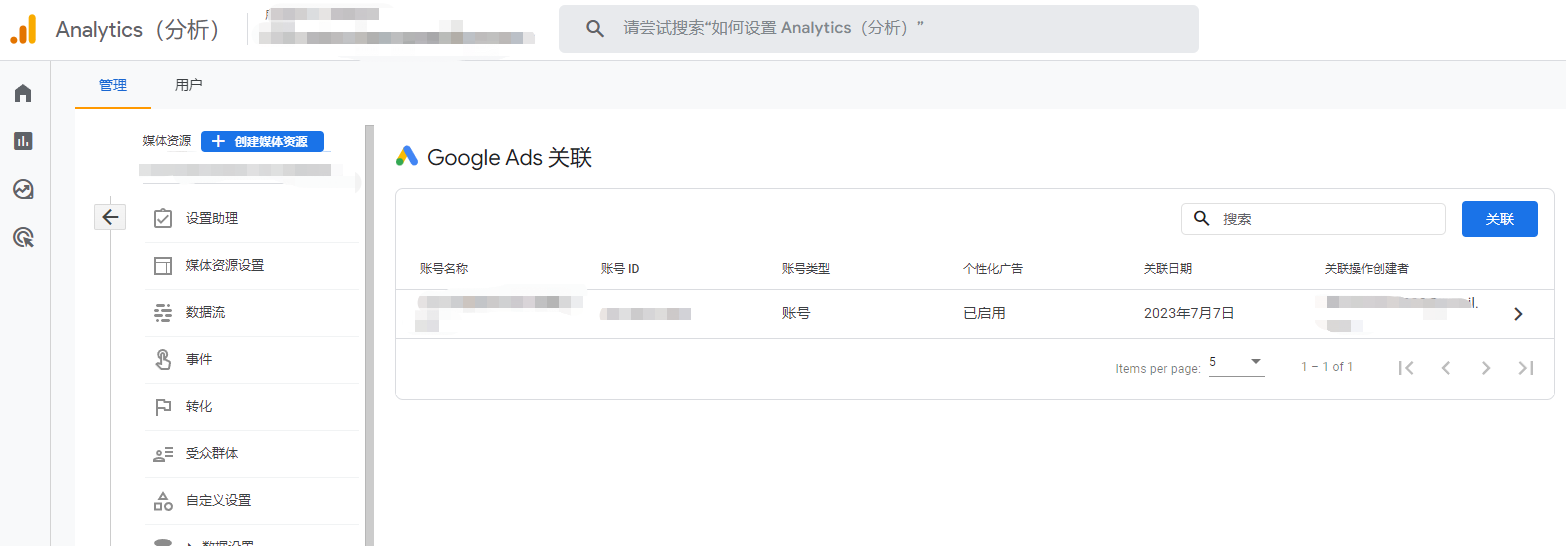The height and width of the screenshot is (546, 1566).
Task: Click the 已启用 cell
Action: tap(984, 313)
